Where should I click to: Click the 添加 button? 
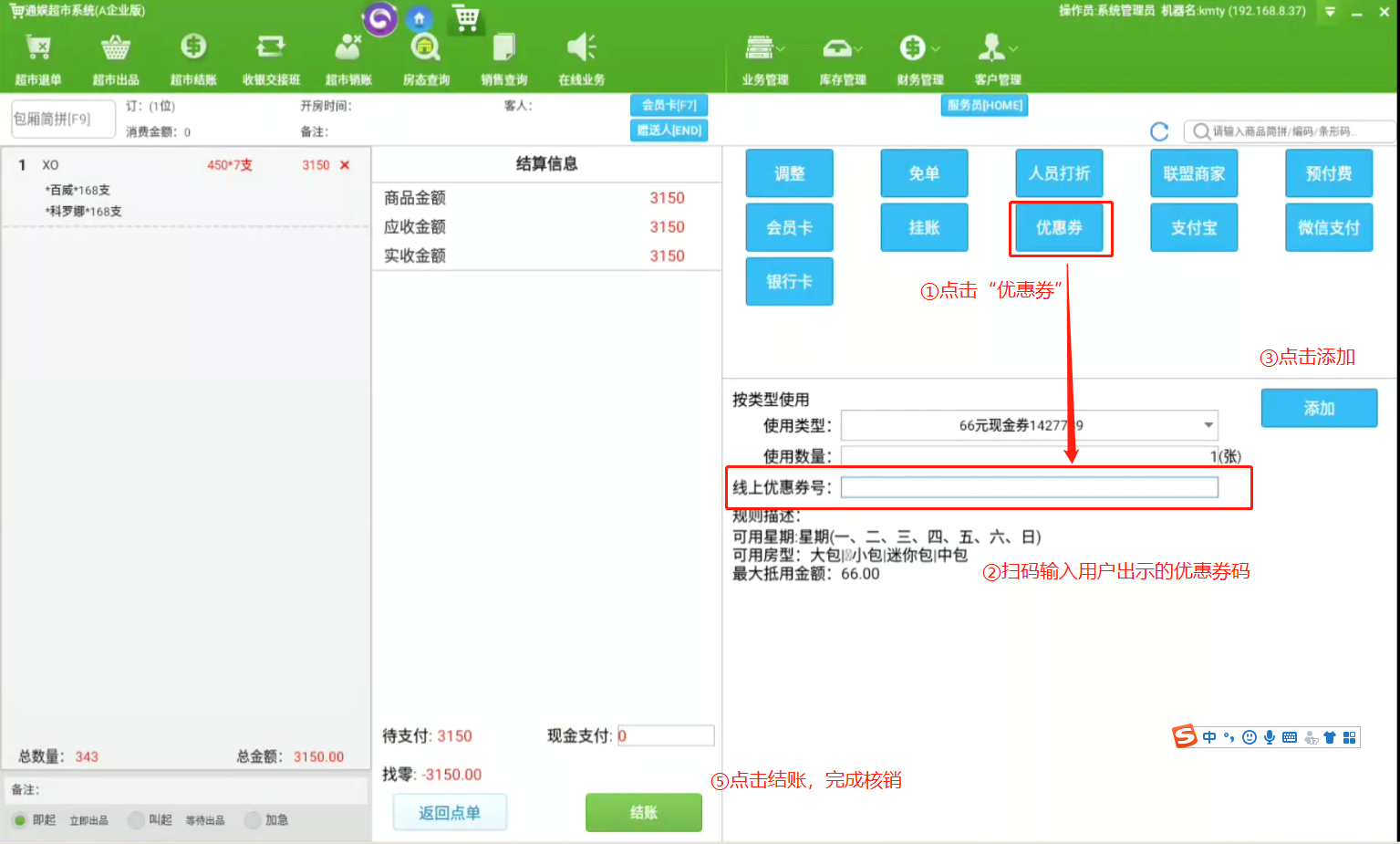tap(1319, 408)
